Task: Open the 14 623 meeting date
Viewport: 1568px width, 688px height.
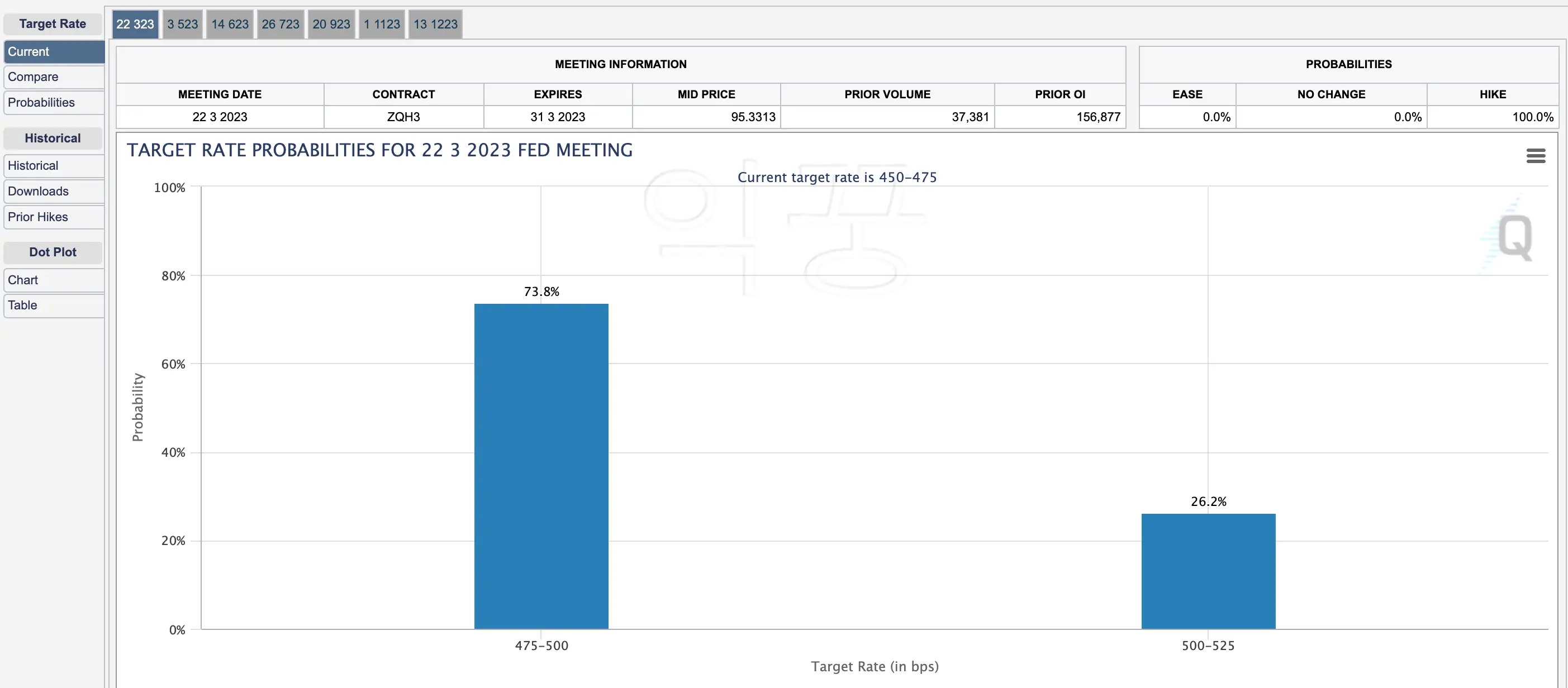Action: point(230,23)
